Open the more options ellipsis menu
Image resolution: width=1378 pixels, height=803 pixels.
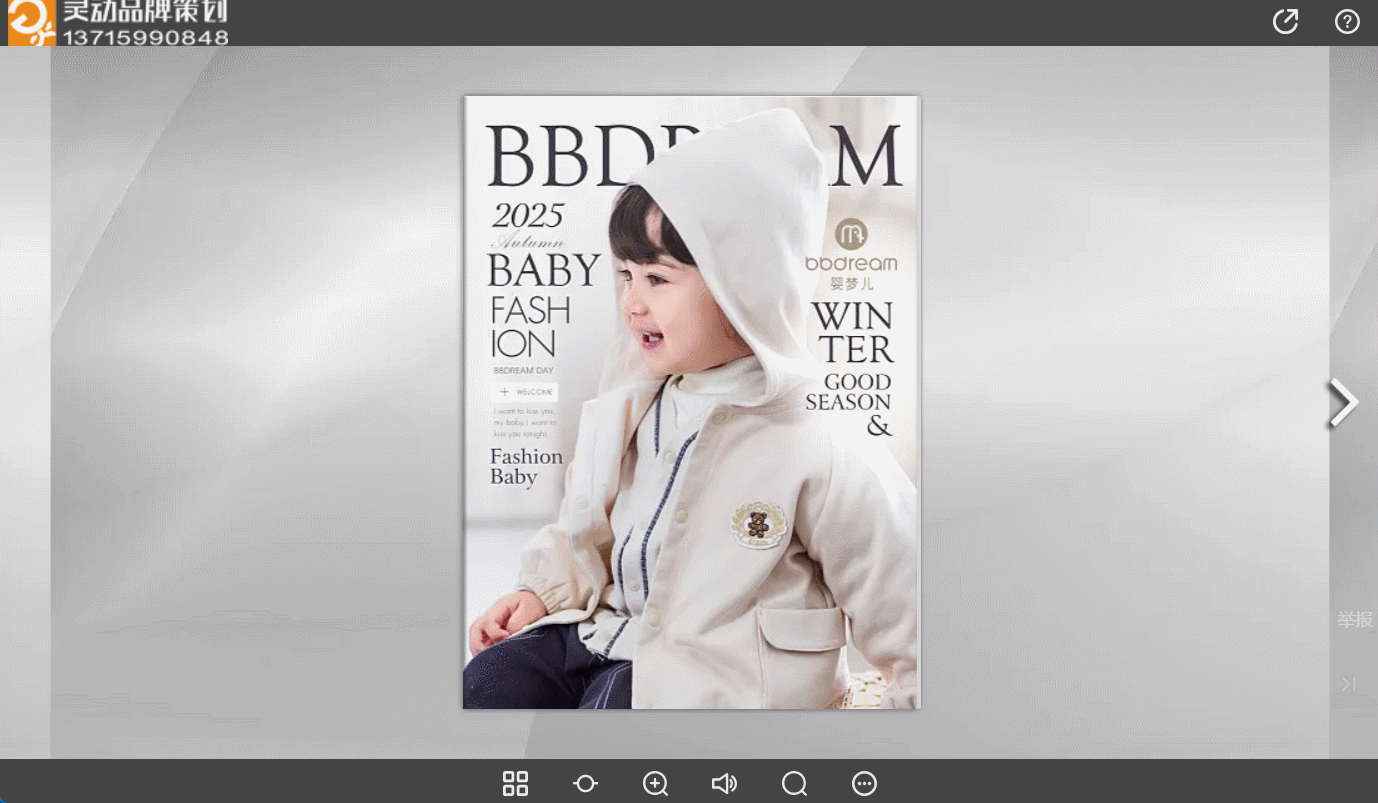coord(864,783)
